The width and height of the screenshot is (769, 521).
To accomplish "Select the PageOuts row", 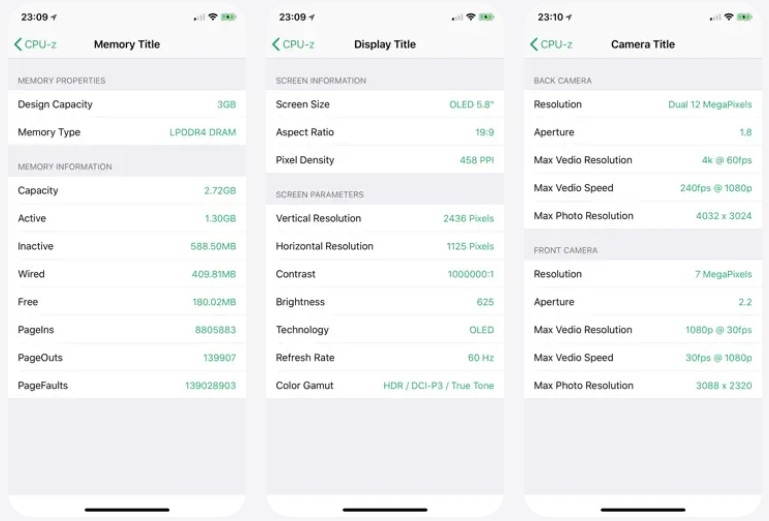I will (127, 358).
